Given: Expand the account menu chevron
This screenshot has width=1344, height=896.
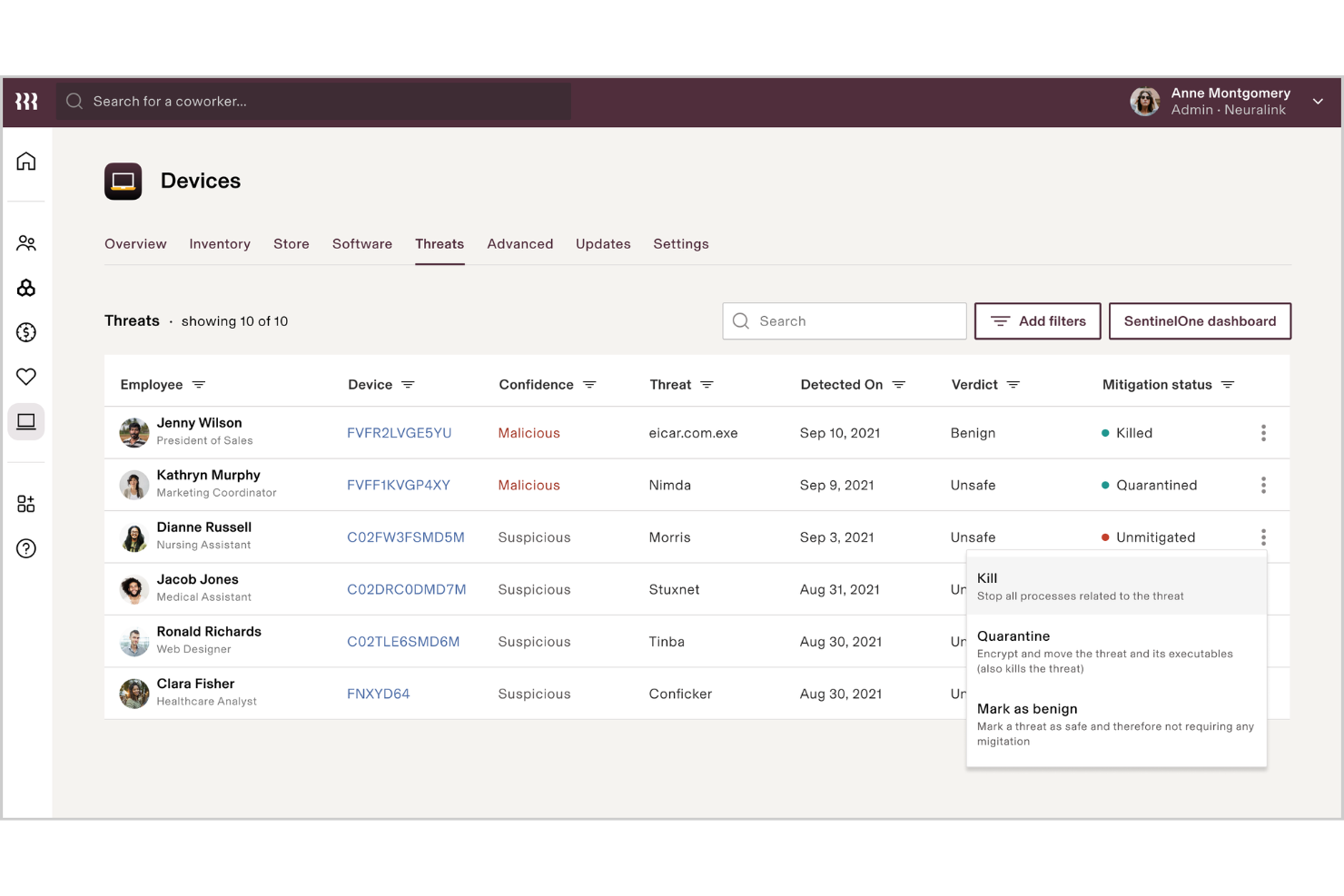Looking at the screenshot, I should [1318, 102].
